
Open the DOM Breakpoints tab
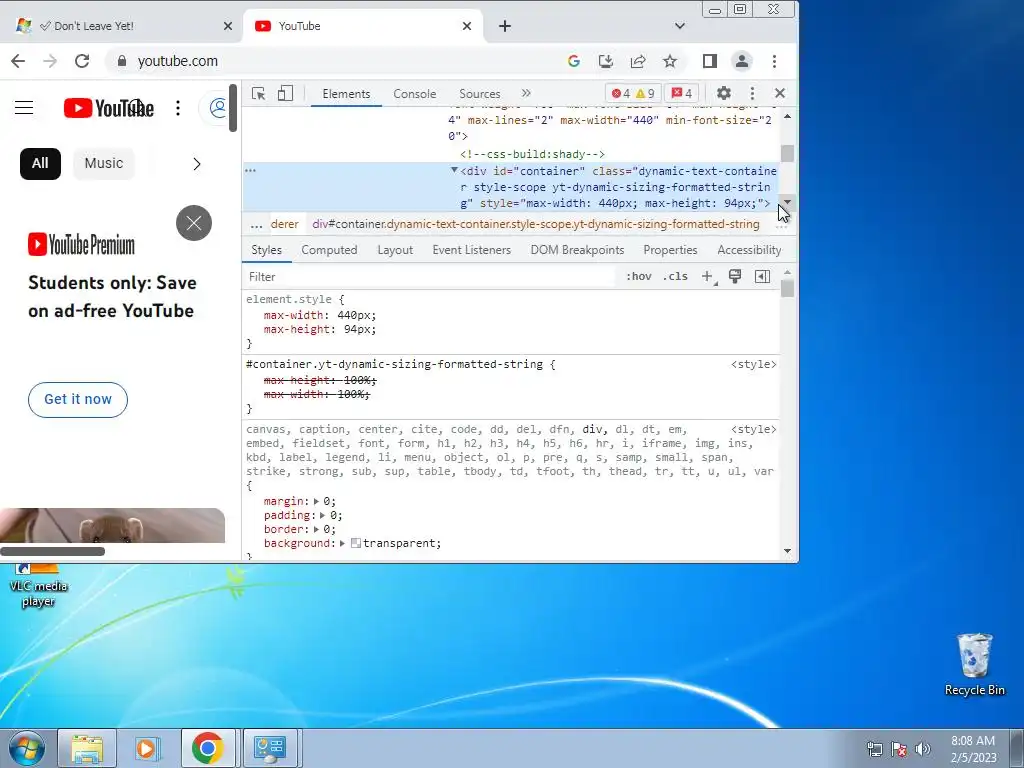pyautogui.click(x=577, y=250)
